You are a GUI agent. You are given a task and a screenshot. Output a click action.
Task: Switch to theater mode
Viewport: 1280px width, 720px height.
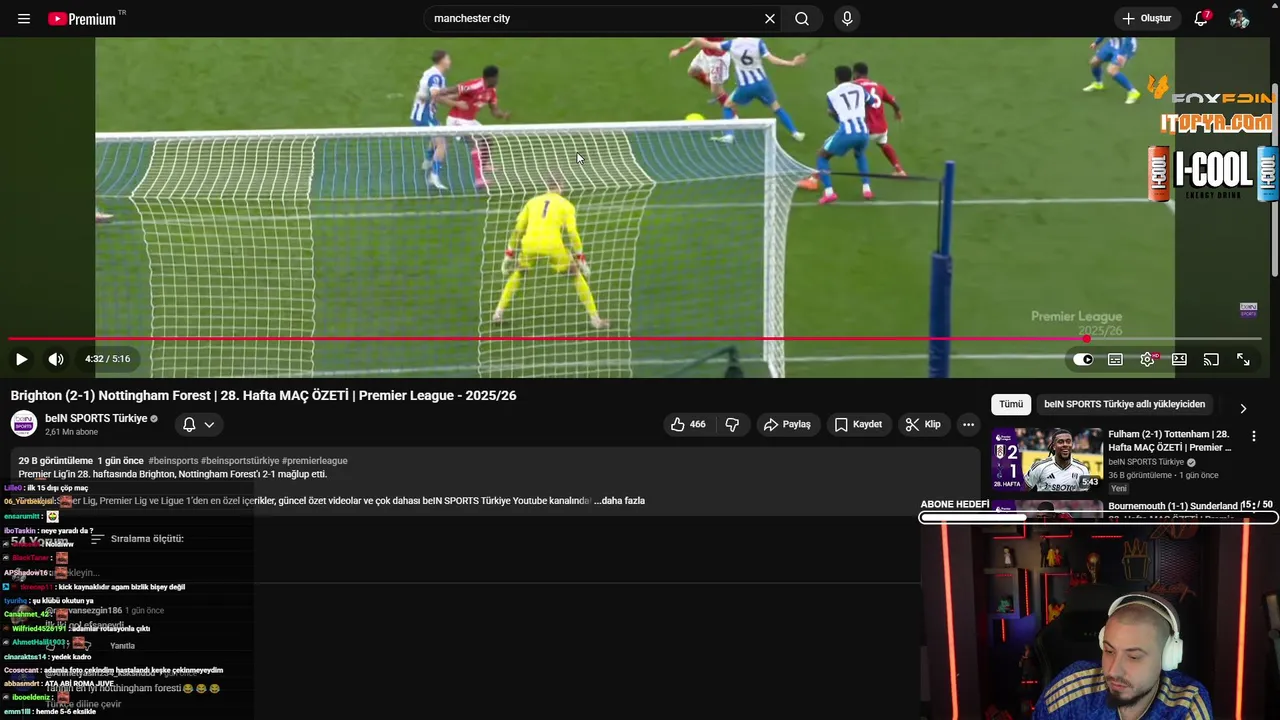click(1179, 359)
